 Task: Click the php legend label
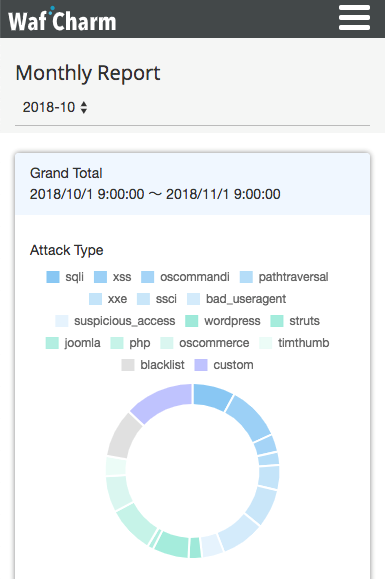pos(140,343)
